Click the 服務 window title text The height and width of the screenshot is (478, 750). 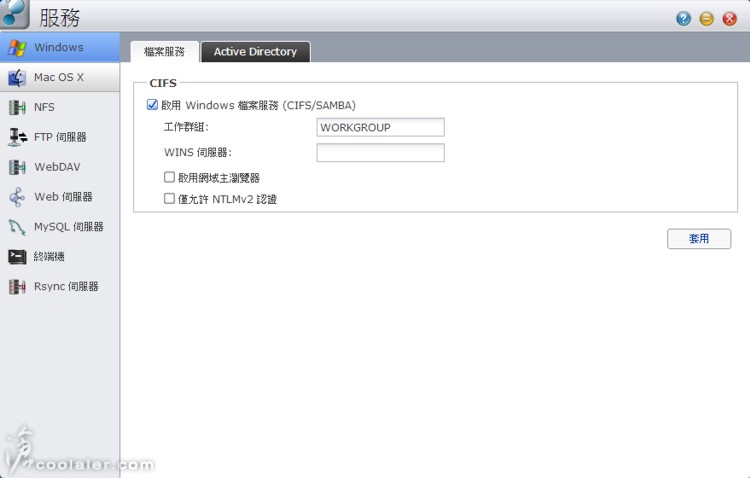pyautogui.click(x=59, y=18)
